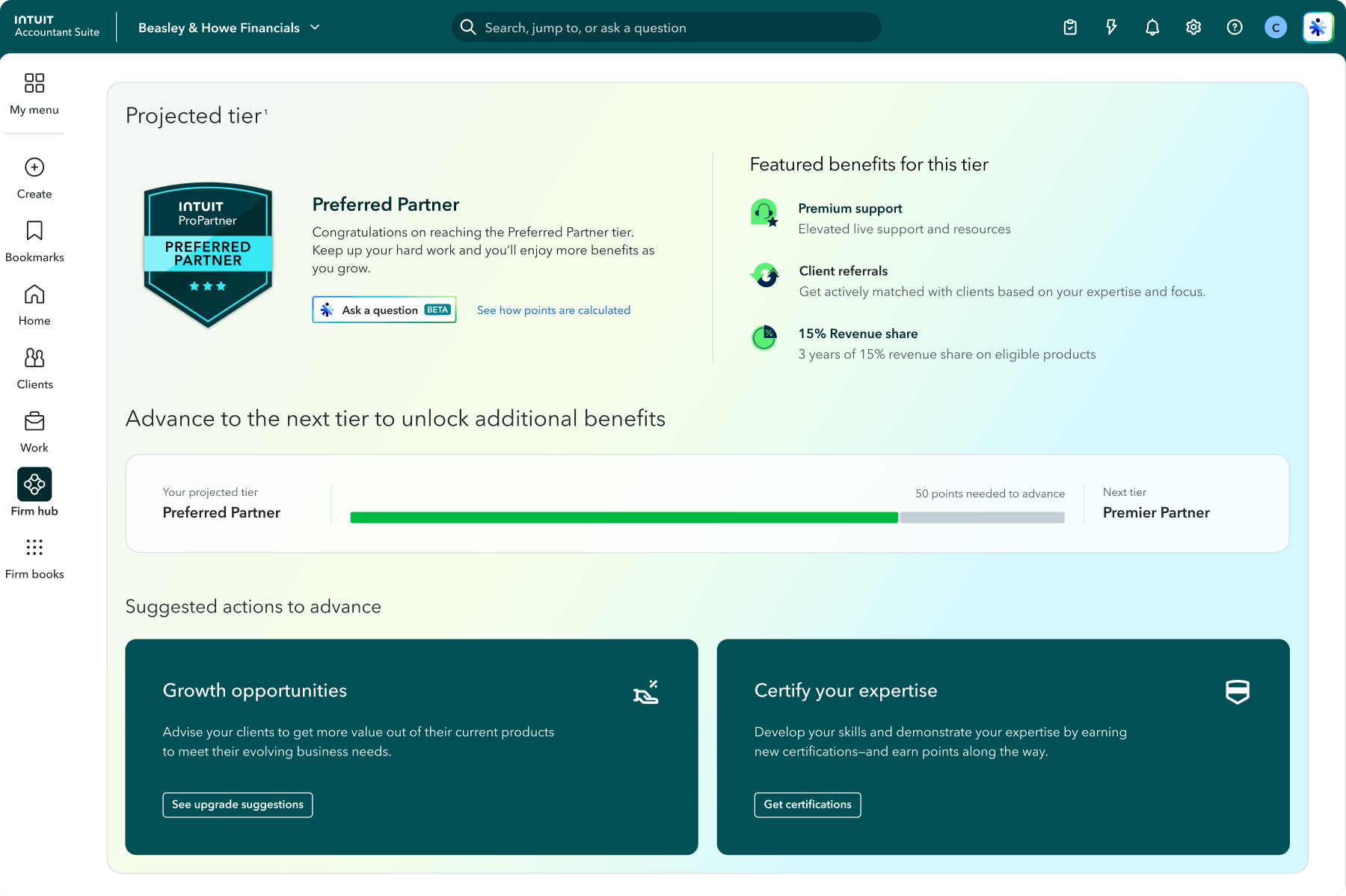1346x896 pixels.
Task: Click the Certify your expertise shield icon
Action: click(x=1238, y=692)
